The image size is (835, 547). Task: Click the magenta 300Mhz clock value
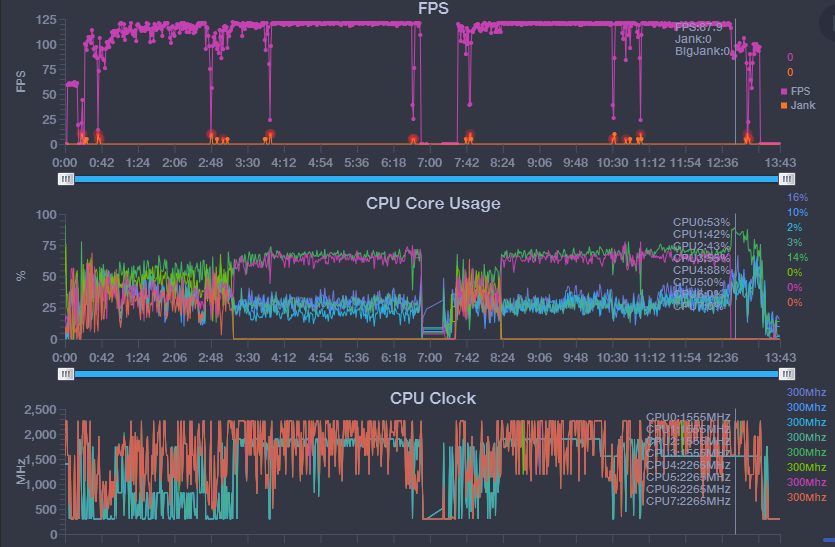pos(806,482)
